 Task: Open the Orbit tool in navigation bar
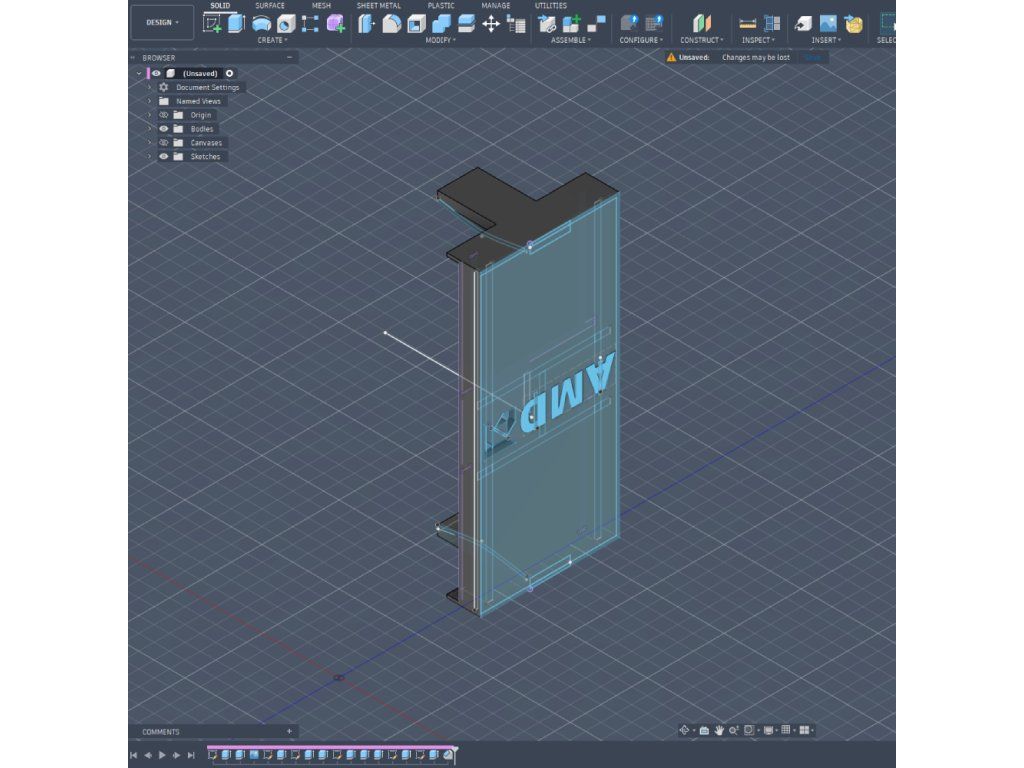pyautogui.click(x=686, y=730)
